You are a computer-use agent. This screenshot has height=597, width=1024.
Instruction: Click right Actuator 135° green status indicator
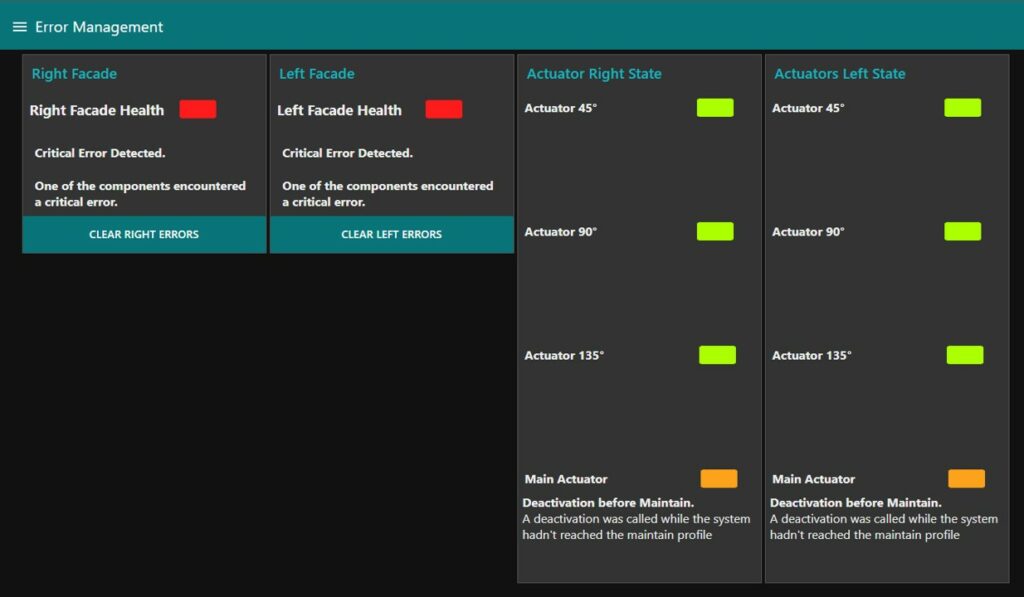717,355
